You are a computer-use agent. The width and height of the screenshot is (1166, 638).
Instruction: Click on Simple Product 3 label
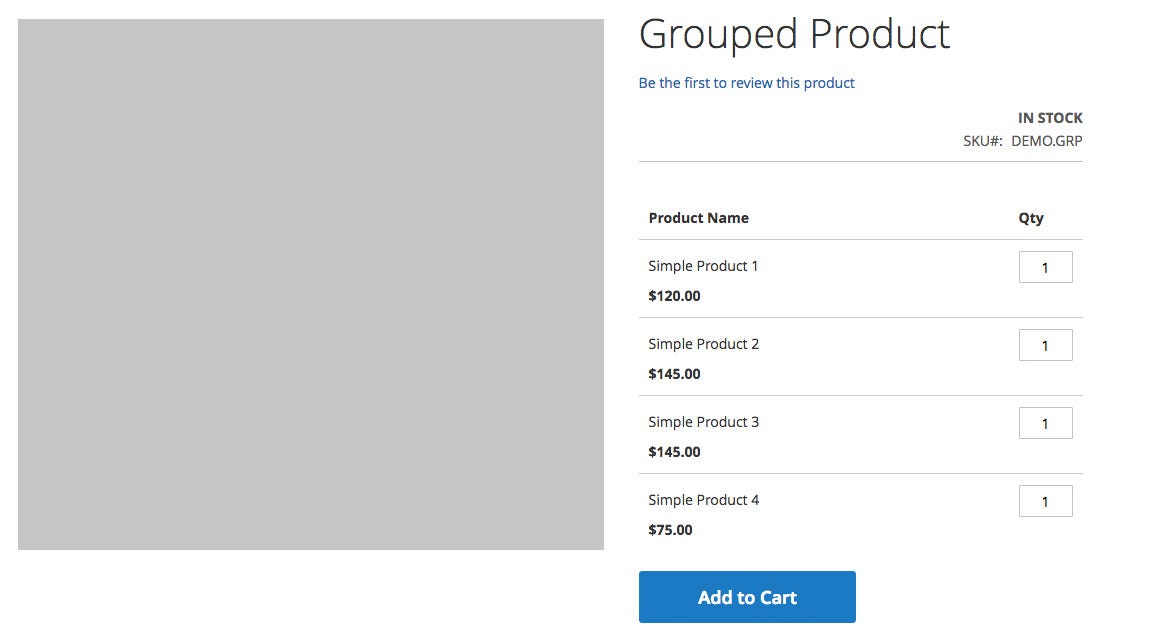[x=703, y=422]
